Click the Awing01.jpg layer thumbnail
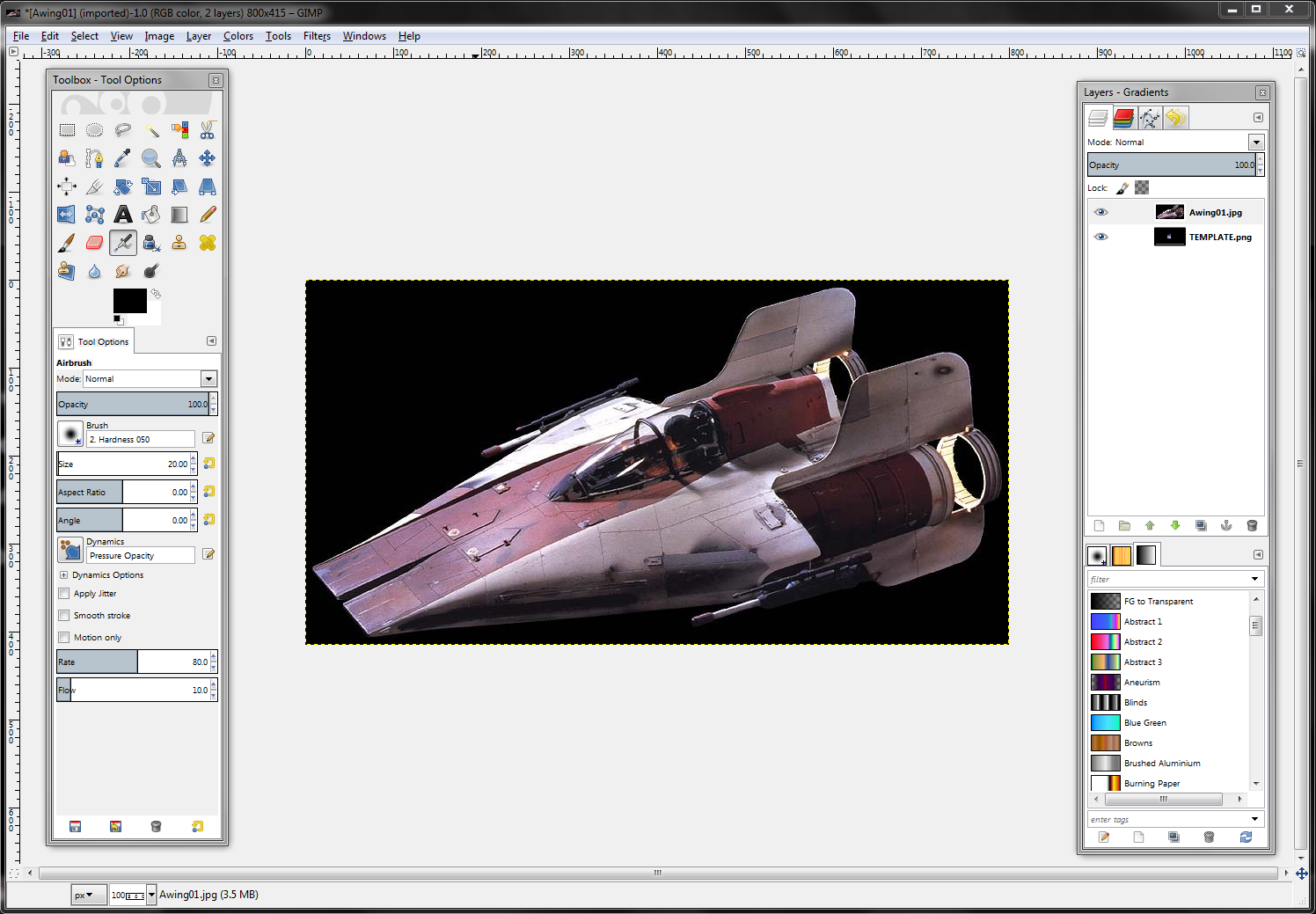This screenshot has width=1316, height=914. pyautogui.click(x=1169, y=212)
